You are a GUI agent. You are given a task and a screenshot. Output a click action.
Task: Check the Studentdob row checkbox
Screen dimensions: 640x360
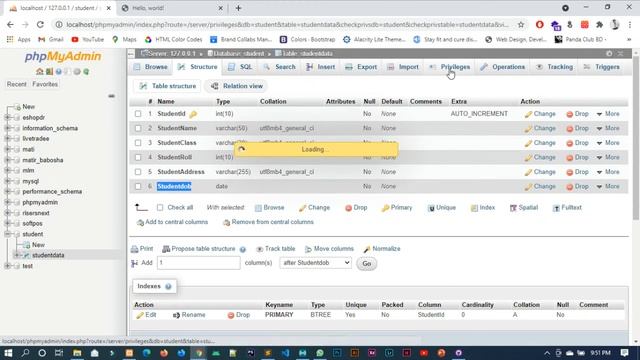[138, 186]
